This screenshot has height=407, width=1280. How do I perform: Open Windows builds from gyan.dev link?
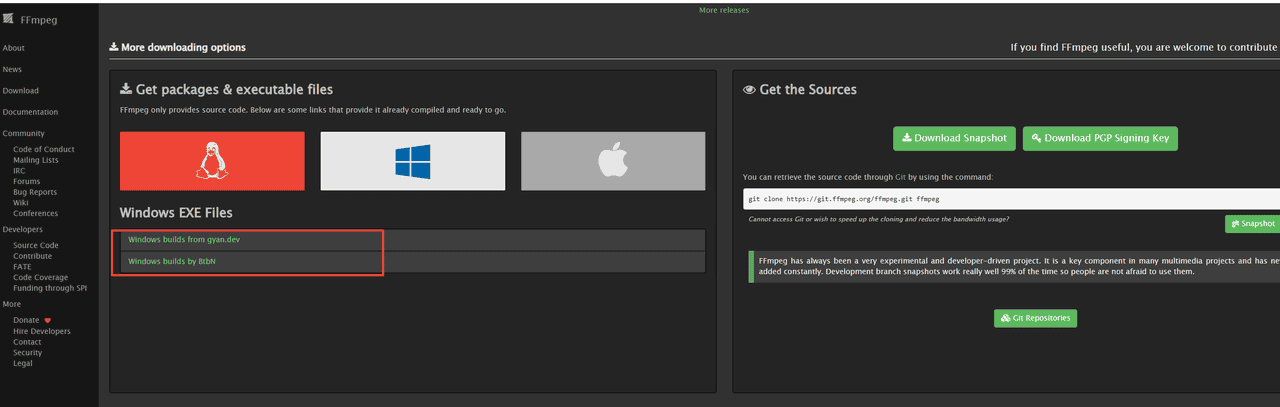tap(184, 240)
